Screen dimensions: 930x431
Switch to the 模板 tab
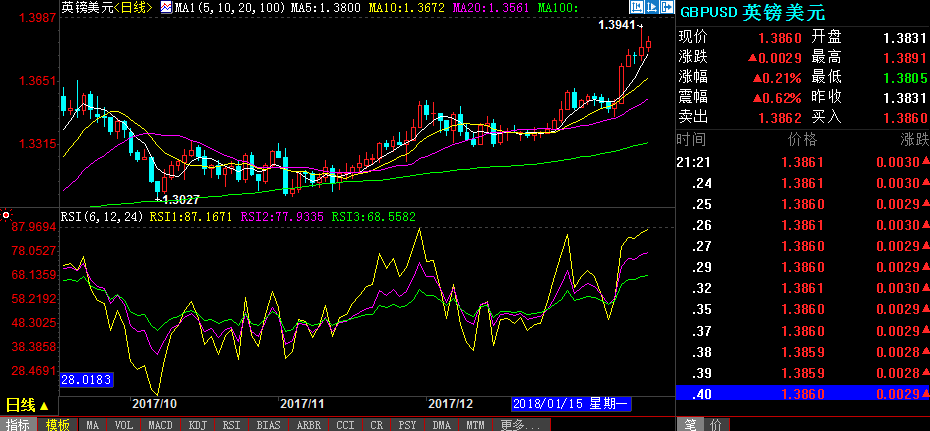(x=57, y=425)
